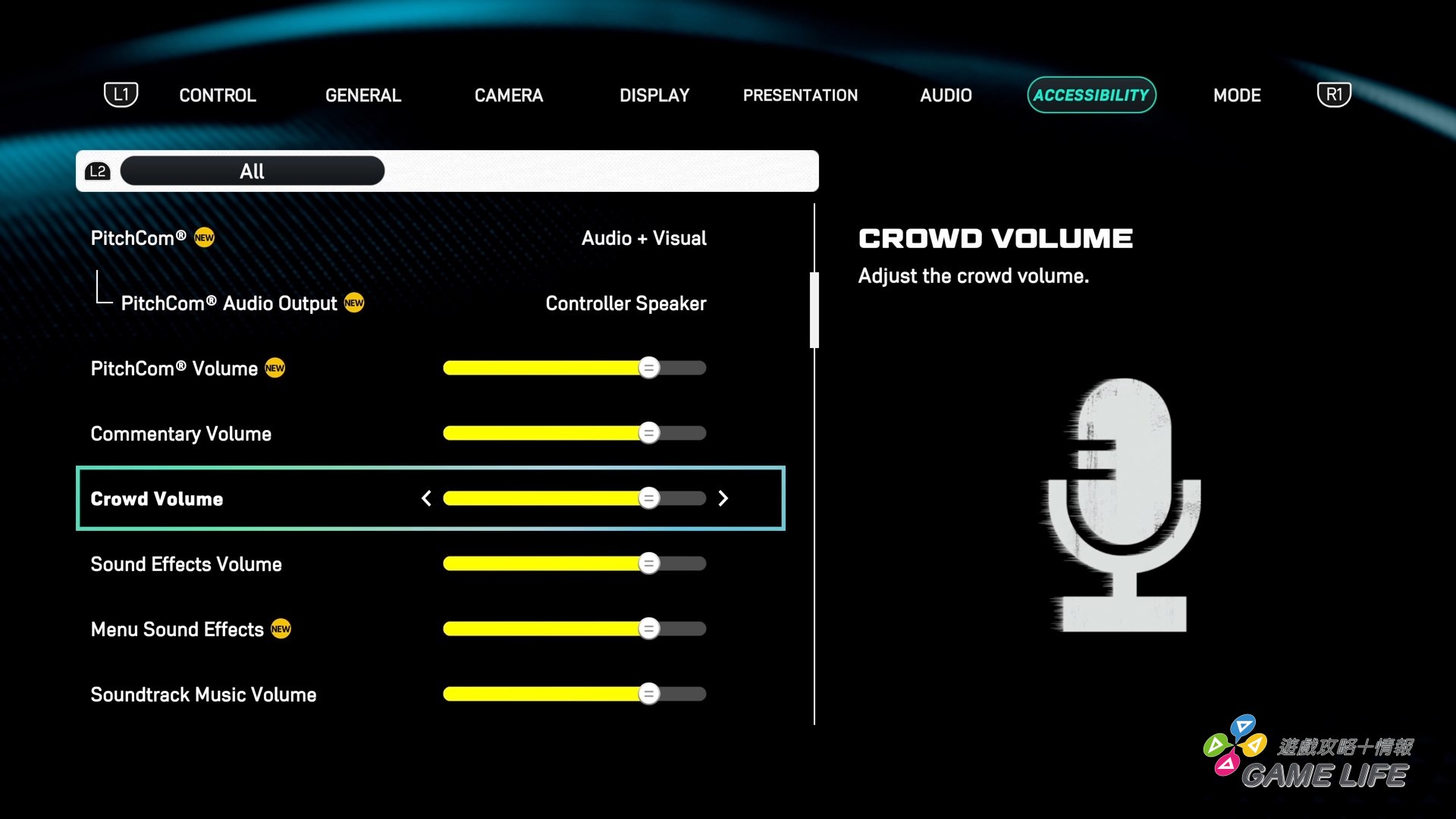Click the NEW badge on PitchCom Audio Output

(353, 303)
